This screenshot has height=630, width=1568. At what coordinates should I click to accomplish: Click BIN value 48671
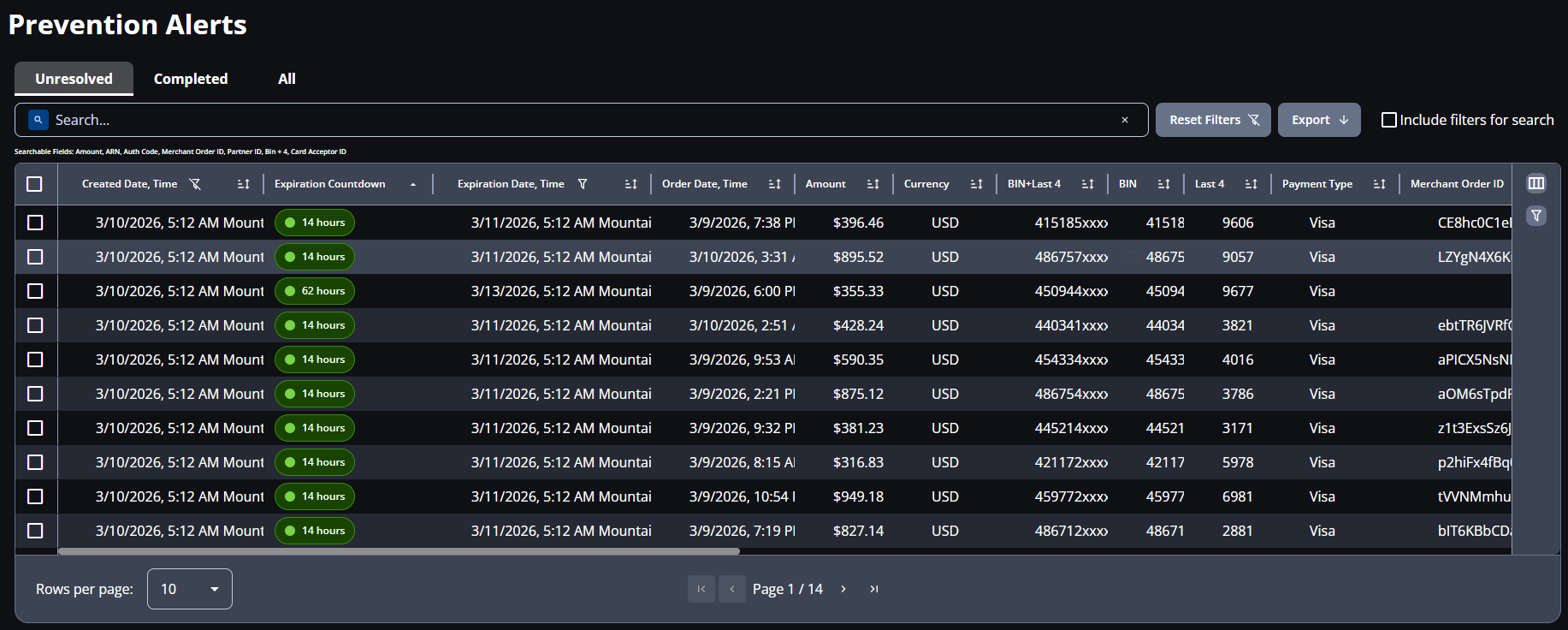tap(1165, 531)
